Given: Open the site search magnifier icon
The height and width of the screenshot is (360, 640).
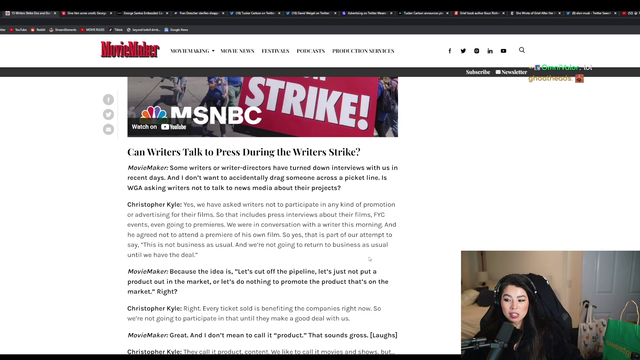Looking at the screenshot, I should coord(522,50).
